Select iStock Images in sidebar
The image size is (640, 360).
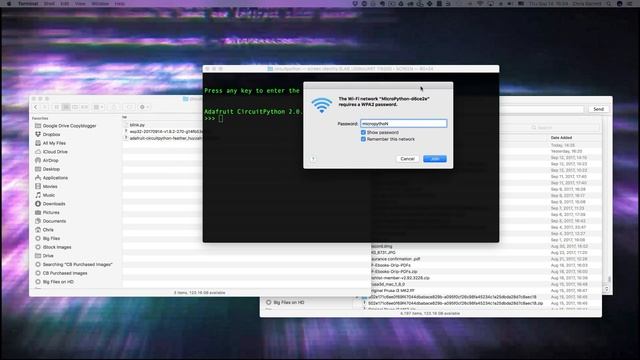click(53, 247)
